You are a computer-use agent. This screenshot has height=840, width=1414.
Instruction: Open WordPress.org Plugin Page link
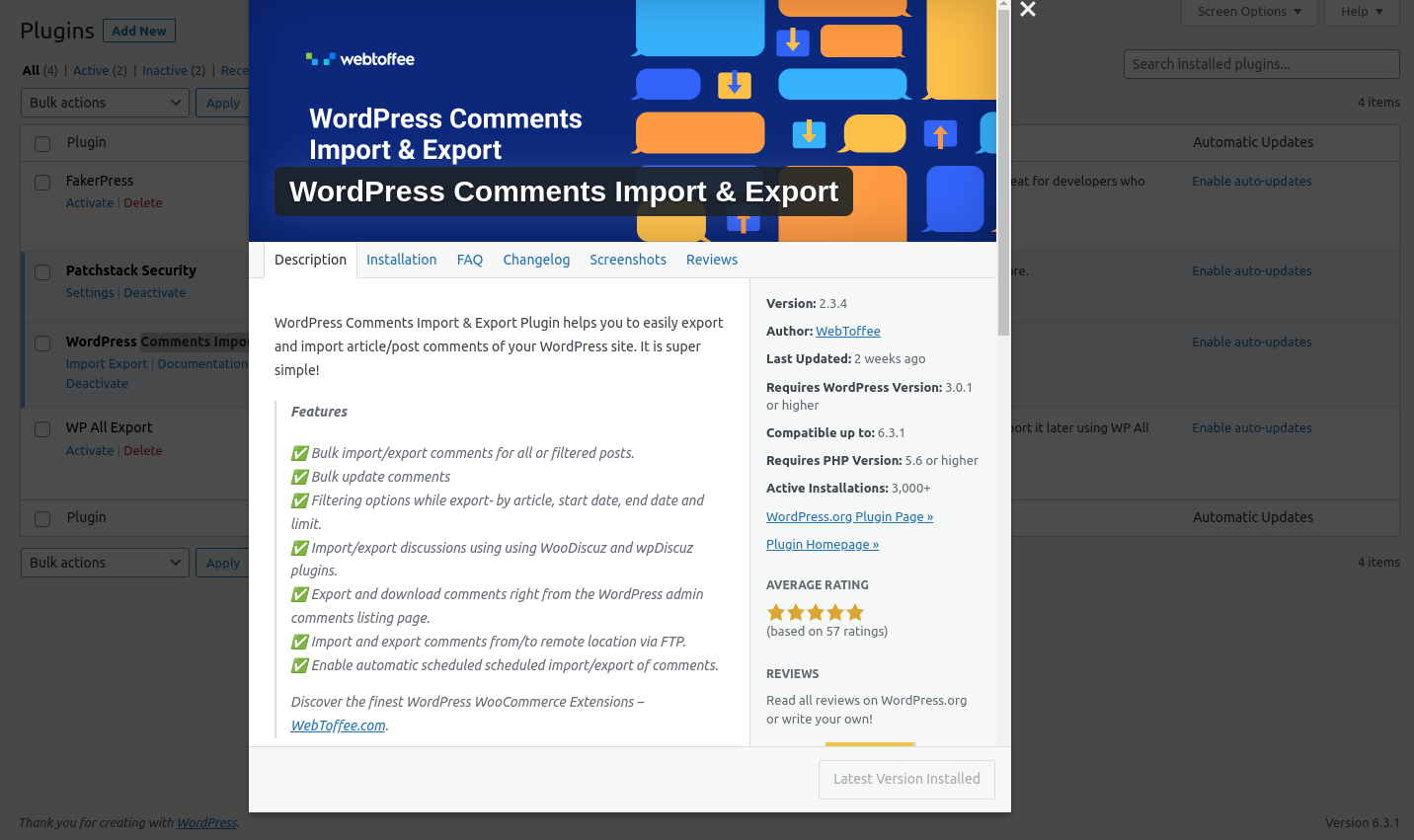[x=849, y=517]
